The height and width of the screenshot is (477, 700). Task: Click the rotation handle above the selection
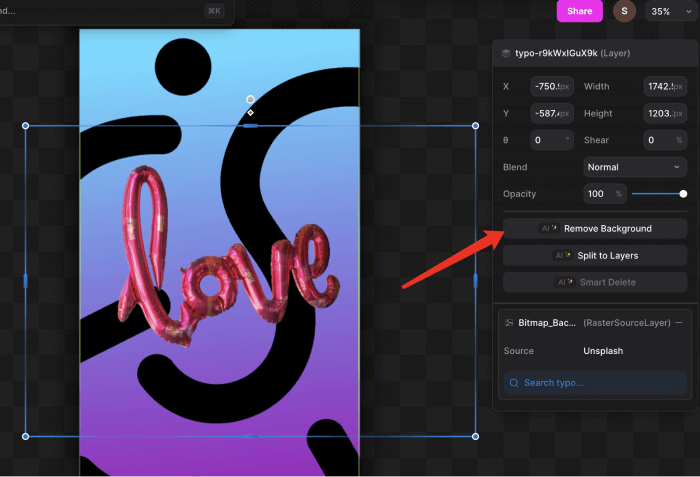click(x=250, y=100)
